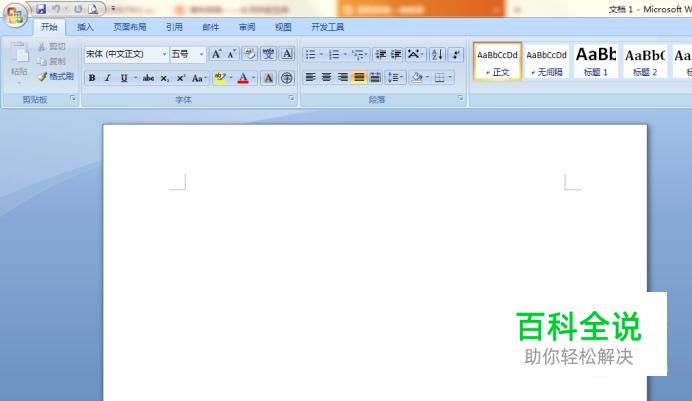The width and height of the screenshot is (692, 401).
Task: Open the 邮件 ribbon tab
Action: (x=211, y=27)
